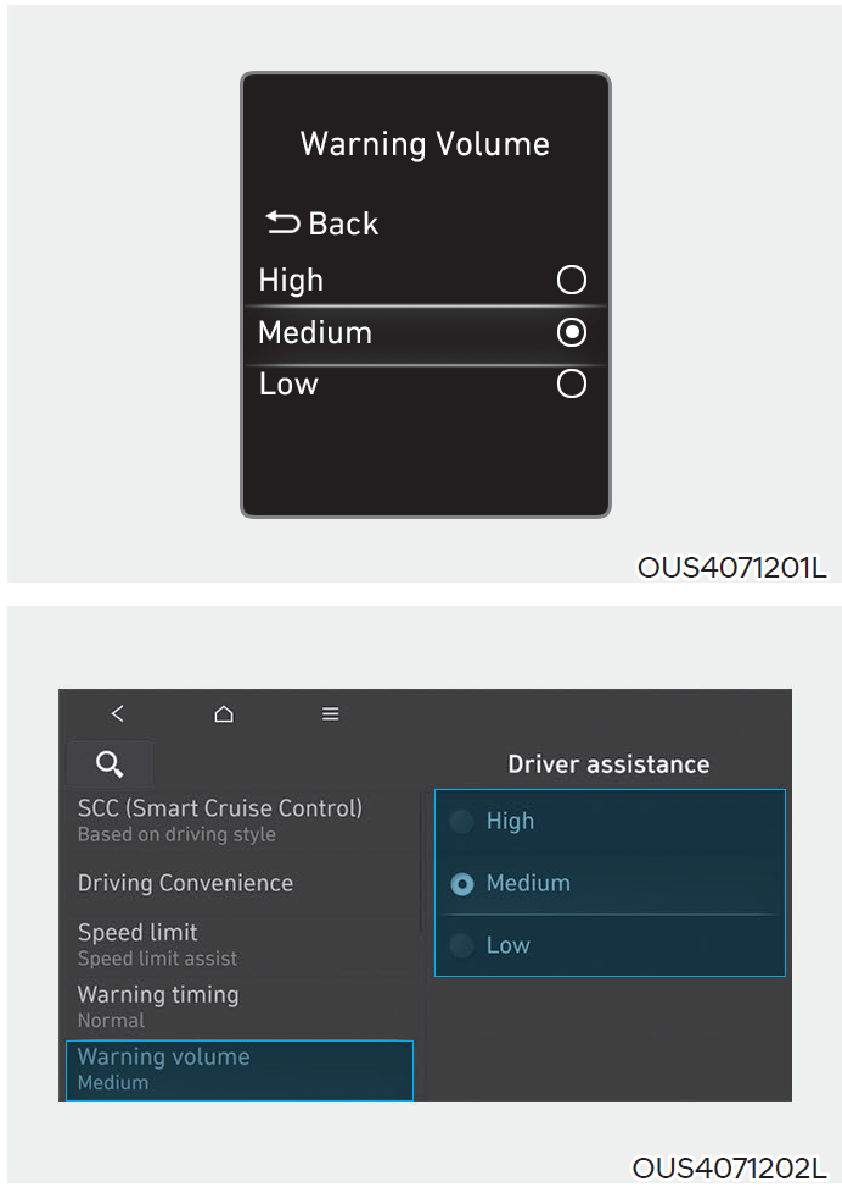Click the Warning Volume title text
The width and height of the screenshot is (842, 1187).
point(426,145)
